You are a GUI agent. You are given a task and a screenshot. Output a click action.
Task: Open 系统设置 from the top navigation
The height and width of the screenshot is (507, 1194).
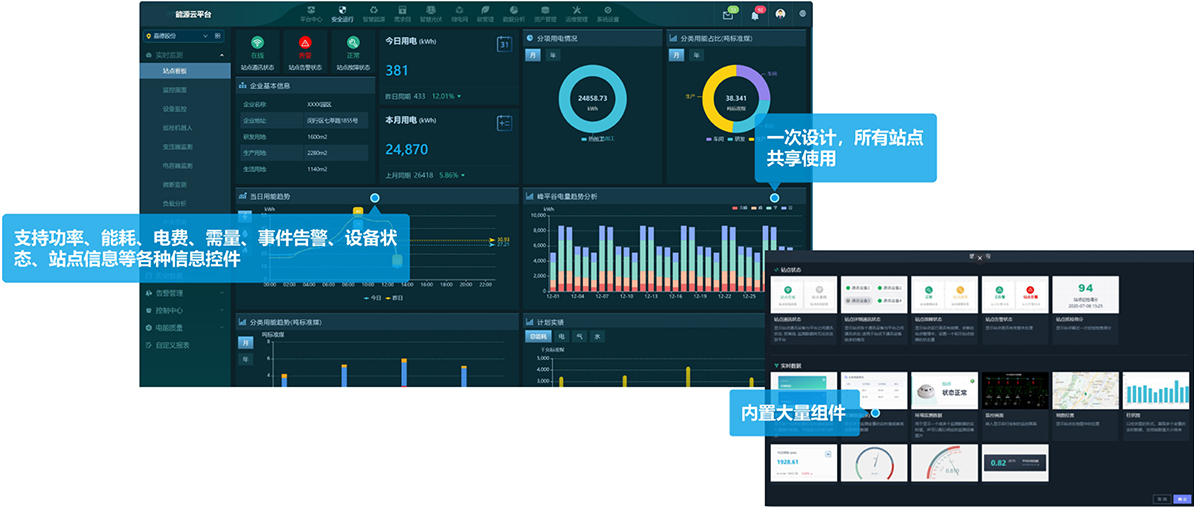click(607, 13)
